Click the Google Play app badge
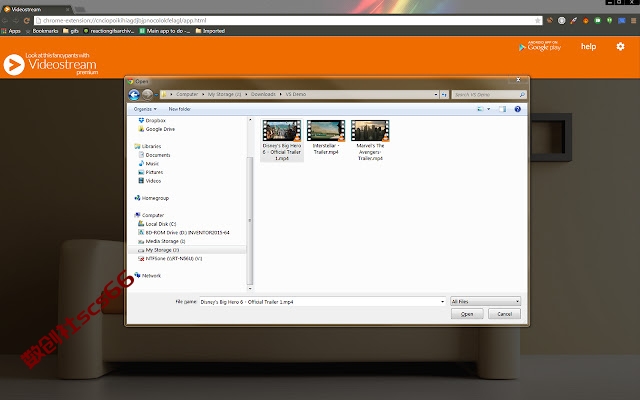This screenshot has width=640, height=400. coord(540,46)
